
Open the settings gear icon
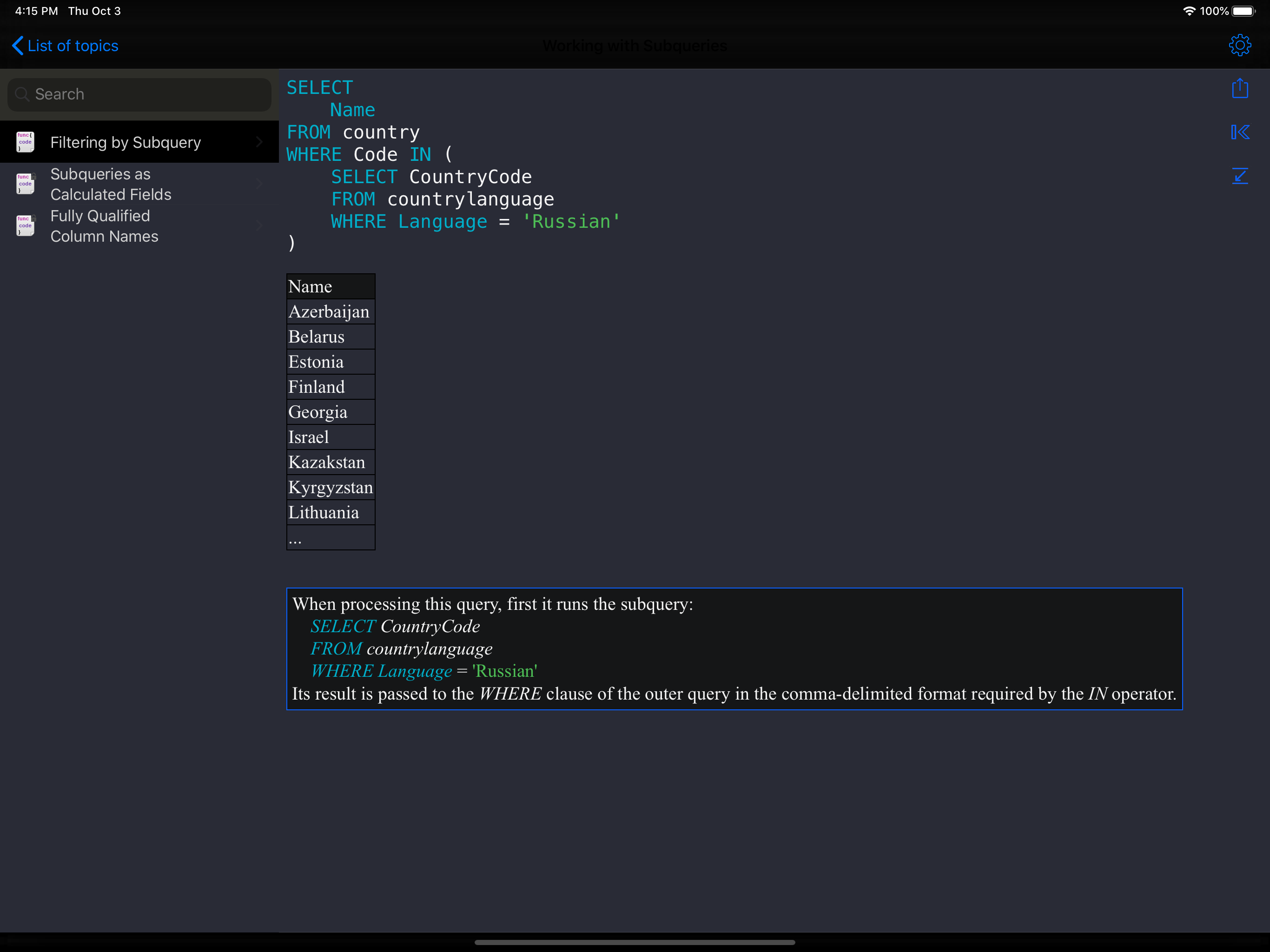(1240, 46)
